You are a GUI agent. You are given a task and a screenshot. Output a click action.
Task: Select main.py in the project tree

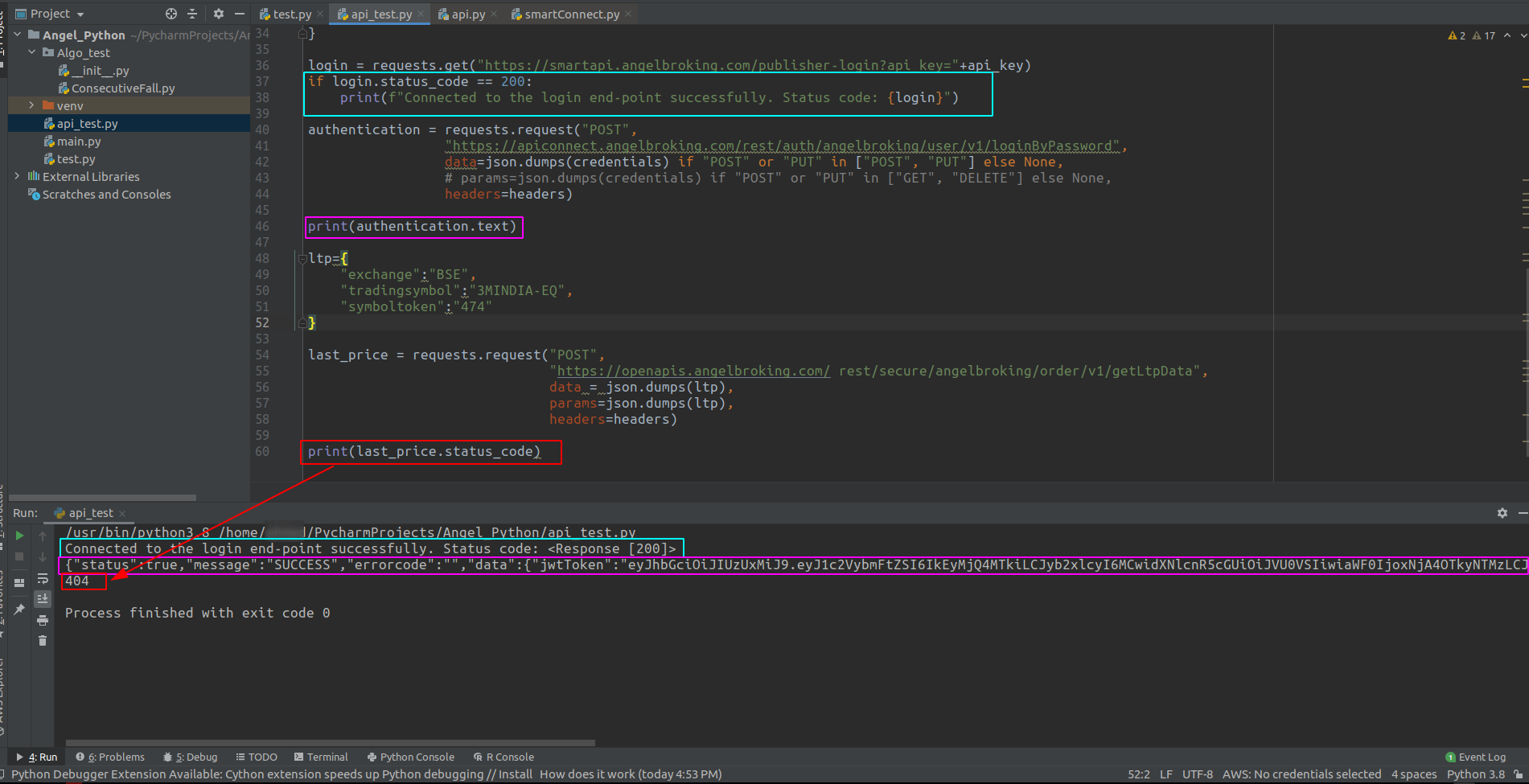pos(72,141)
